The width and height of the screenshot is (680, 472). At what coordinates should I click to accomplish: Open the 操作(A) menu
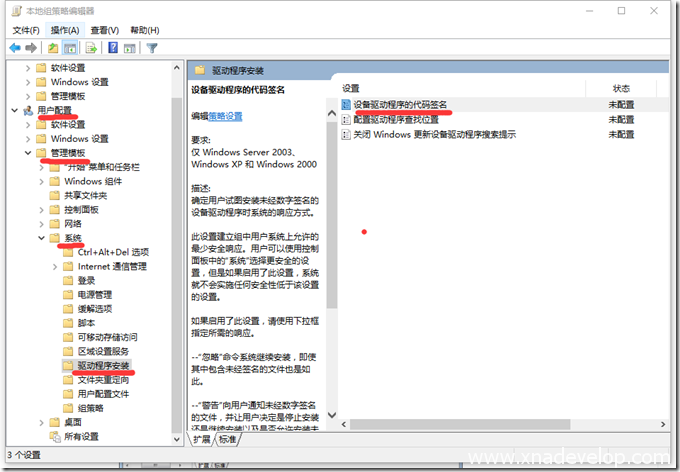pyautogui.click(x=65, y=30)
